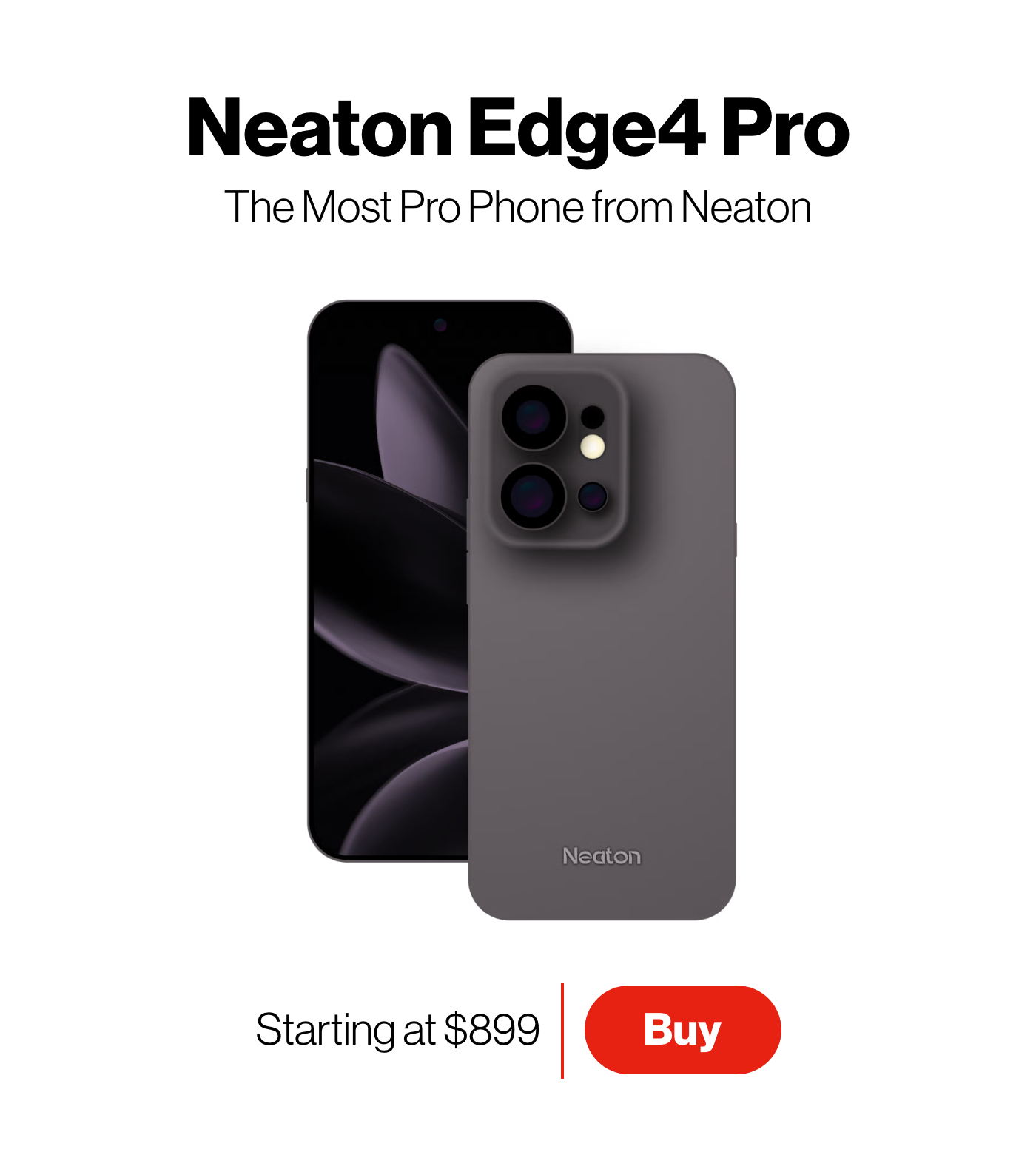This screenshot has height=1169, width=1036.
Task: Click the Neaton logo on the phone back
Action: pos(602,856)
